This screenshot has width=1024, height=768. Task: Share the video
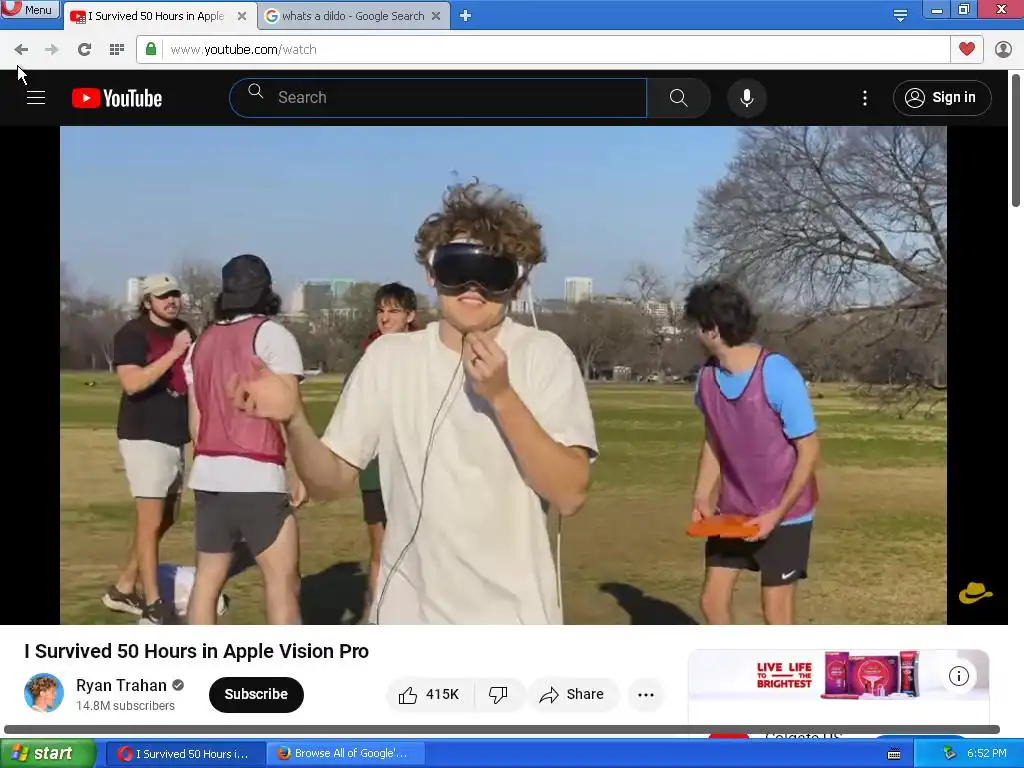coord(571,695)
